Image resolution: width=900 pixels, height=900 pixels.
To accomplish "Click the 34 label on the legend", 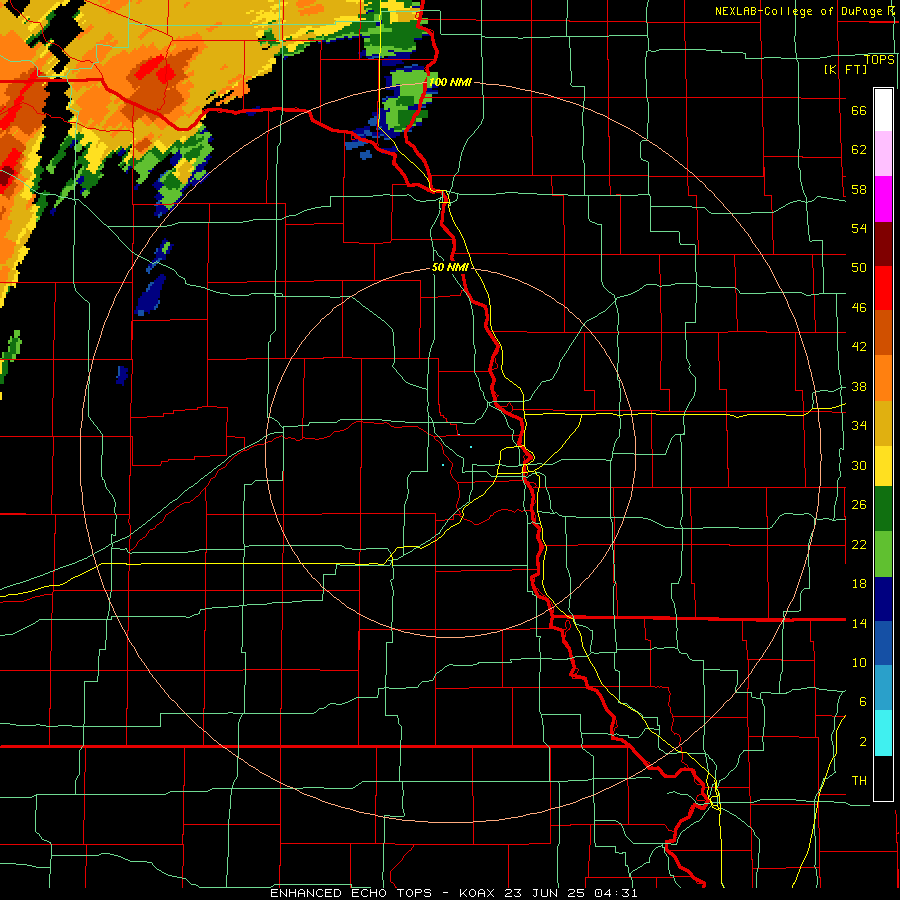I will tap(859, 426).
